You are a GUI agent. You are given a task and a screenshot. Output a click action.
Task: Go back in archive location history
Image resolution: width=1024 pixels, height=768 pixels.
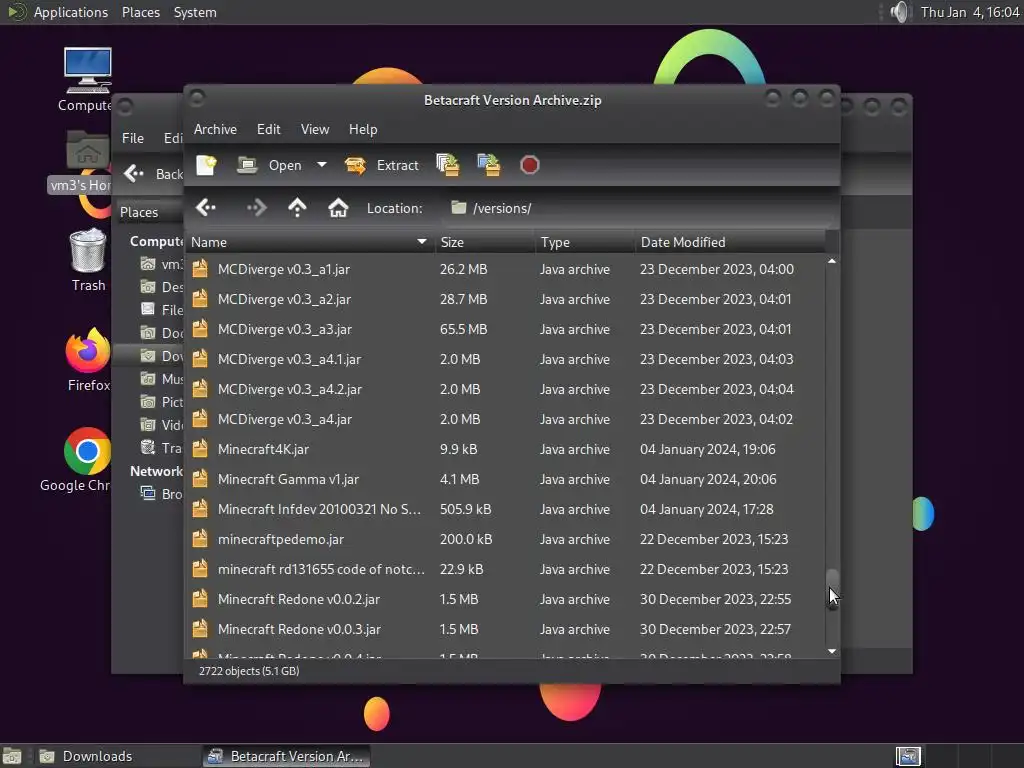206,208
